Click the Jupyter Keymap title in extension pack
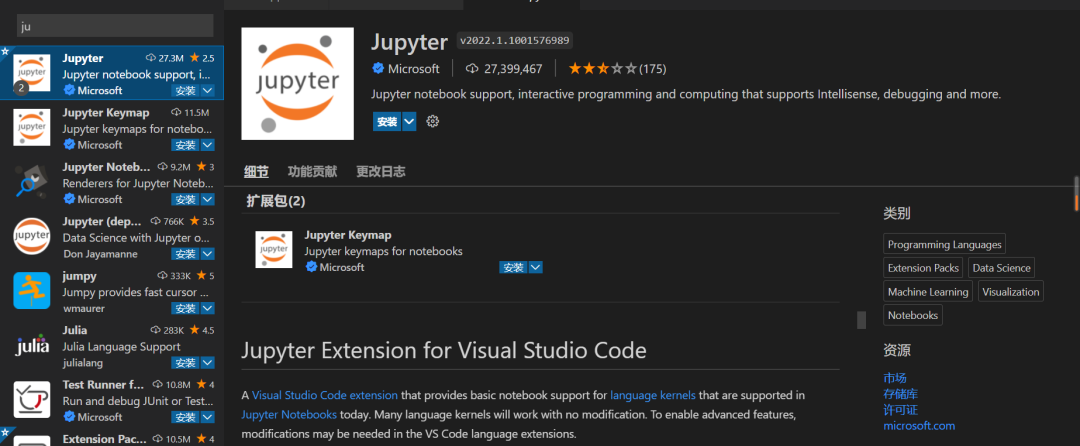The height and width of the screenshot is (446, 1080). tap(348, 235)
